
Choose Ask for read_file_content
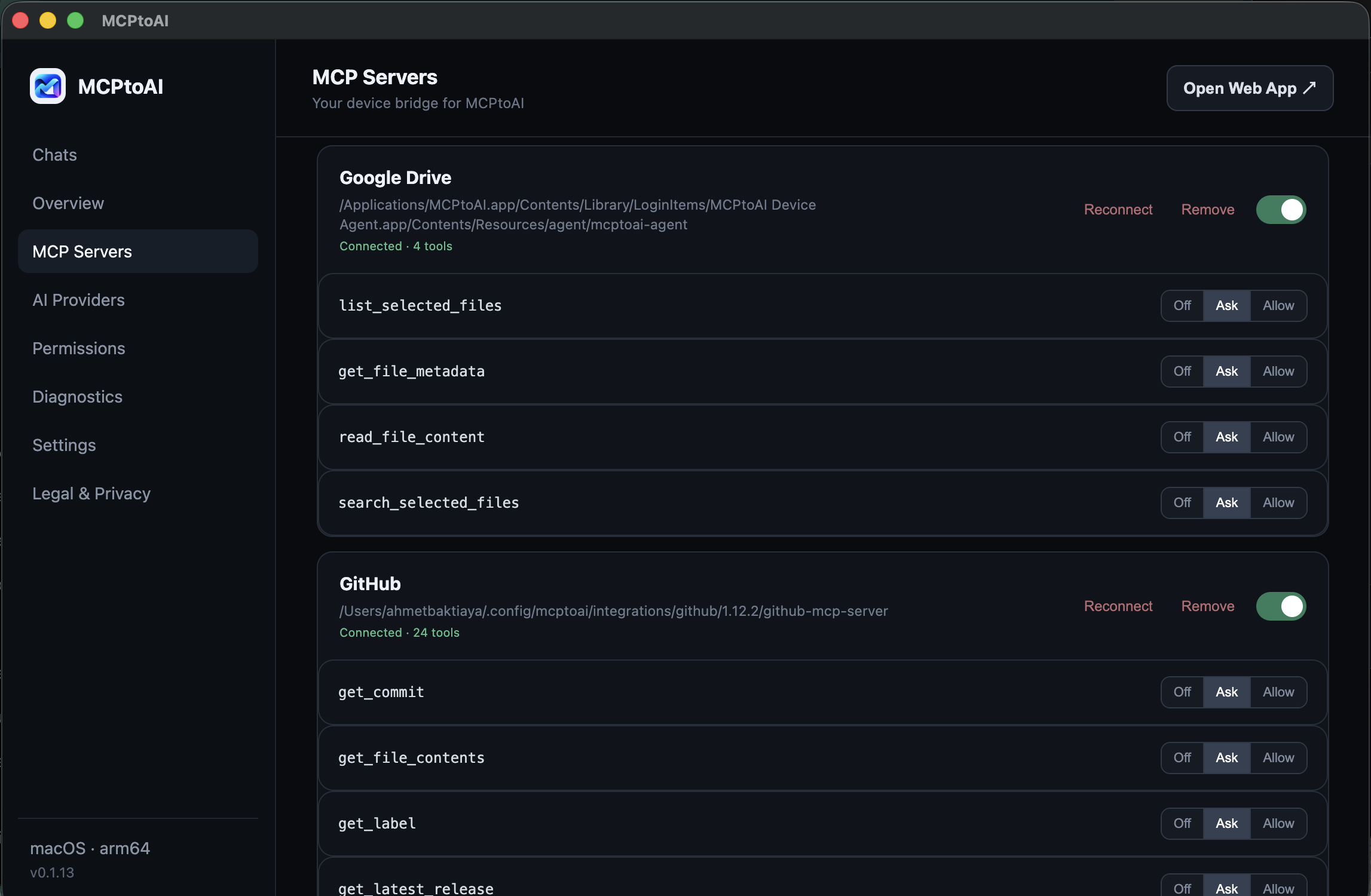pyautogui.click(x=1226, y=437)
